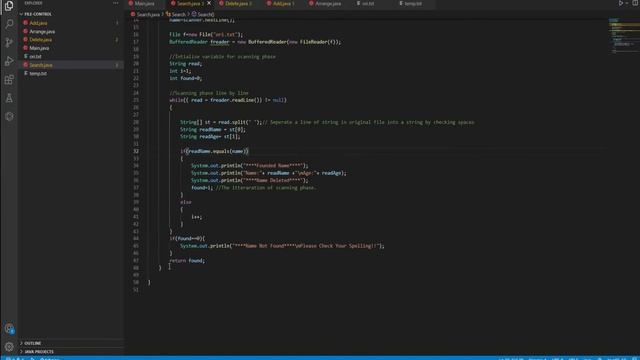Screen dimensions: 640x360
Task: Open the Explorer view in activity bar
Action: (x=9, y=6)
